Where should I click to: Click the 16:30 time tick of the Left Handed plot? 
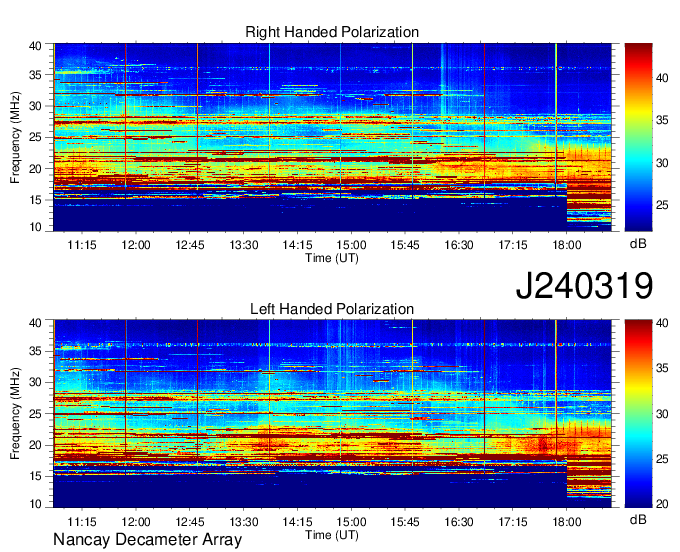pyautogui.click(x=459, y=522)
